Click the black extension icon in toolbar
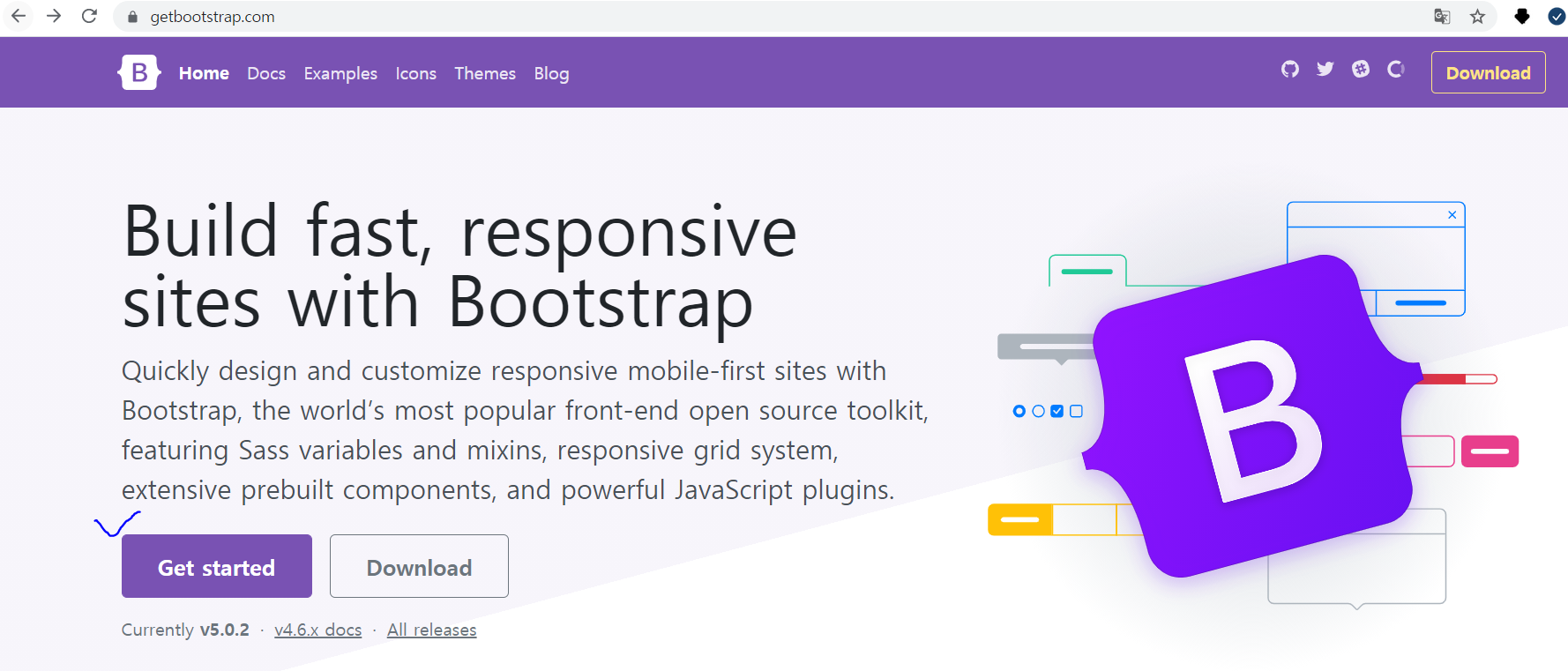This screenshot has width=1568, height=671. point(1522,16)
